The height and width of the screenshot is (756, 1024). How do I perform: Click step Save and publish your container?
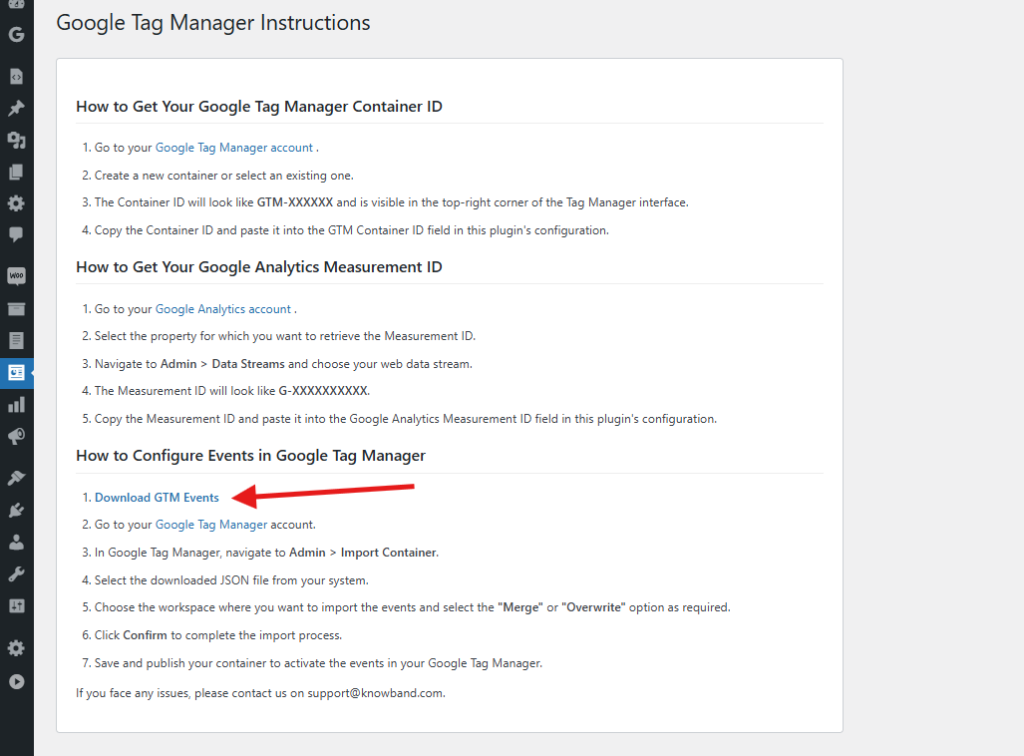[318, 663]
